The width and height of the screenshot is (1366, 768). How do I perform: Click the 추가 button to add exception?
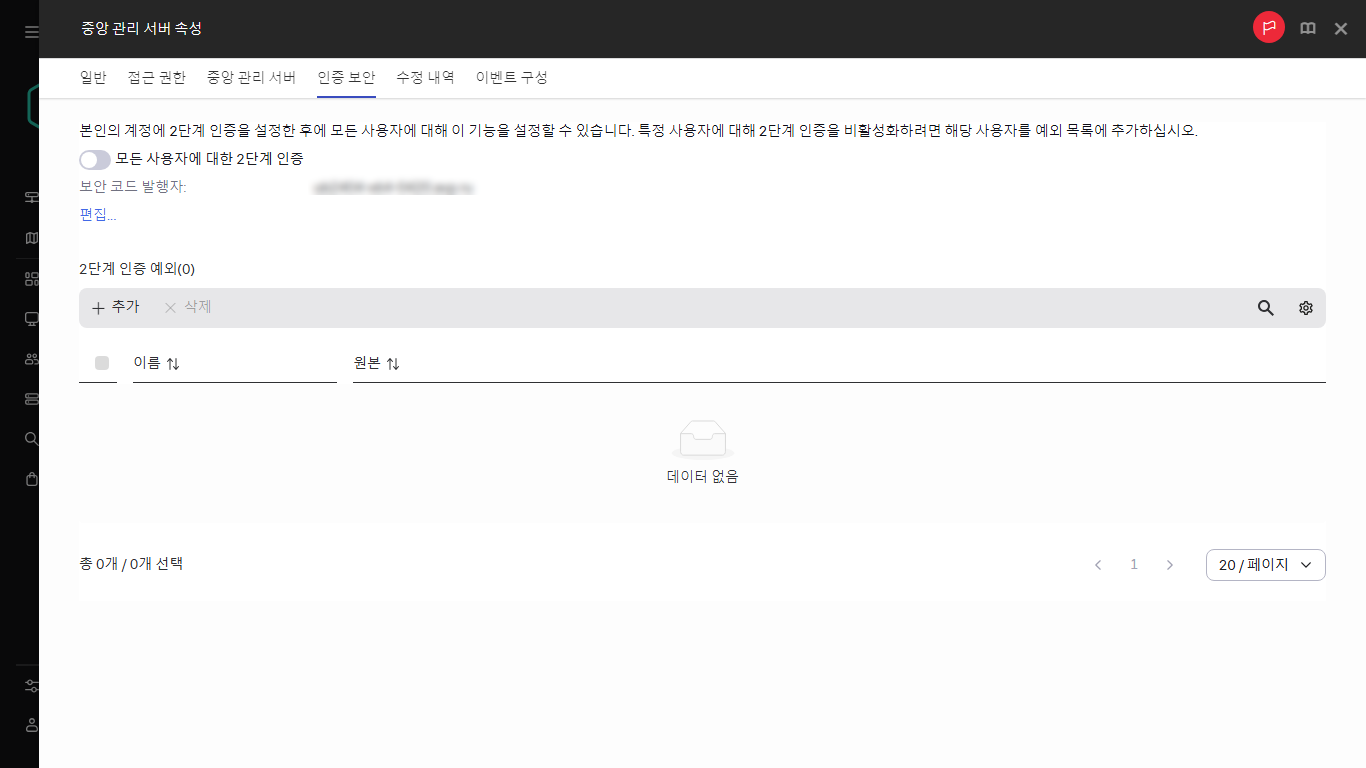pos(116,308)
